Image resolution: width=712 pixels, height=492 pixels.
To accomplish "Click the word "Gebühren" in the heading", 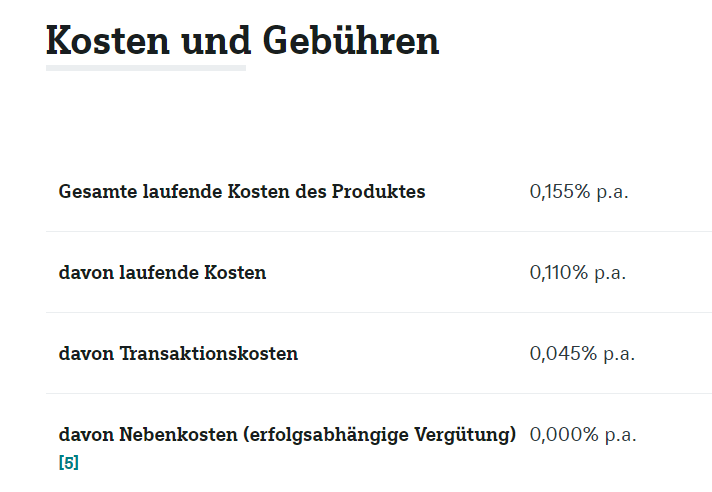I will (351, 41).
